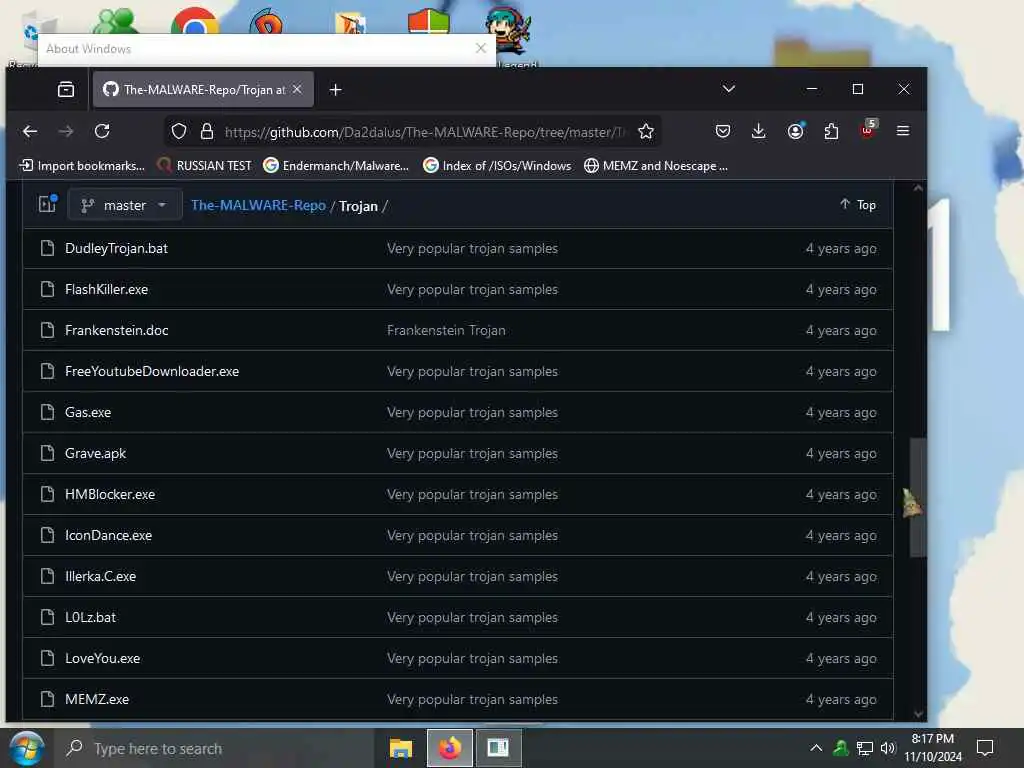
Task: Open RUSSIAN TEST bookmark
Action: click(205, 166)
